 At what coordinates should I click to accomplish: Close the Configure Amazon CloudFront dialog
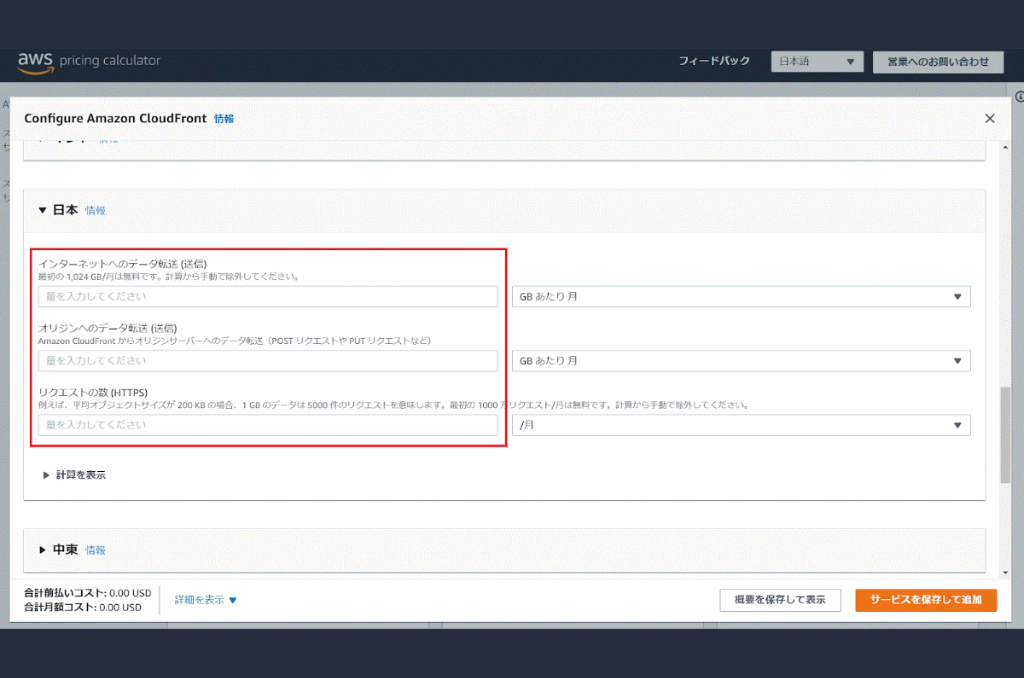[x=989, y=118]
